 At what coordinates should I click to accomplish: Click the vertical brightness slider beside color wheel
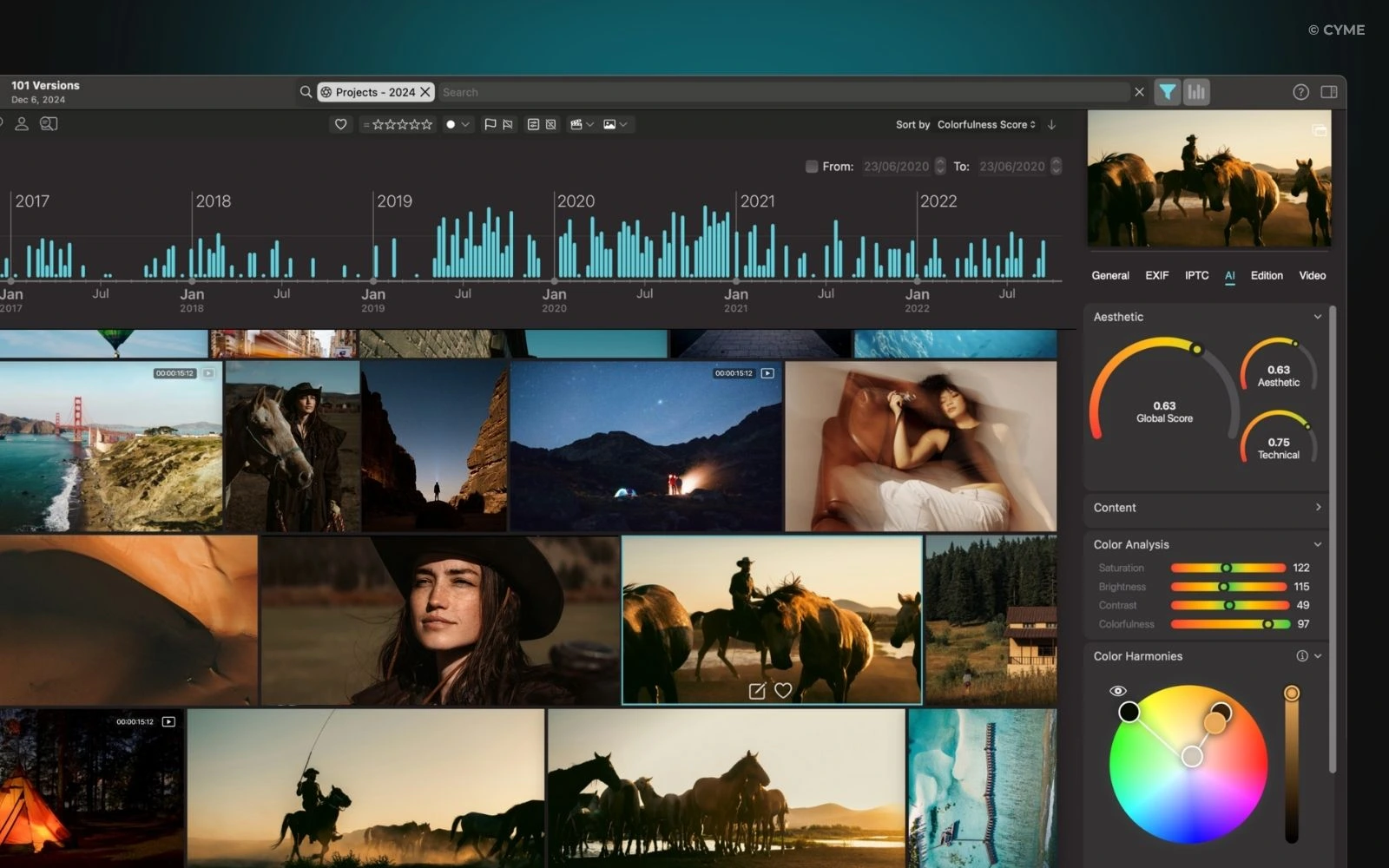click(x=1292, y=764)
